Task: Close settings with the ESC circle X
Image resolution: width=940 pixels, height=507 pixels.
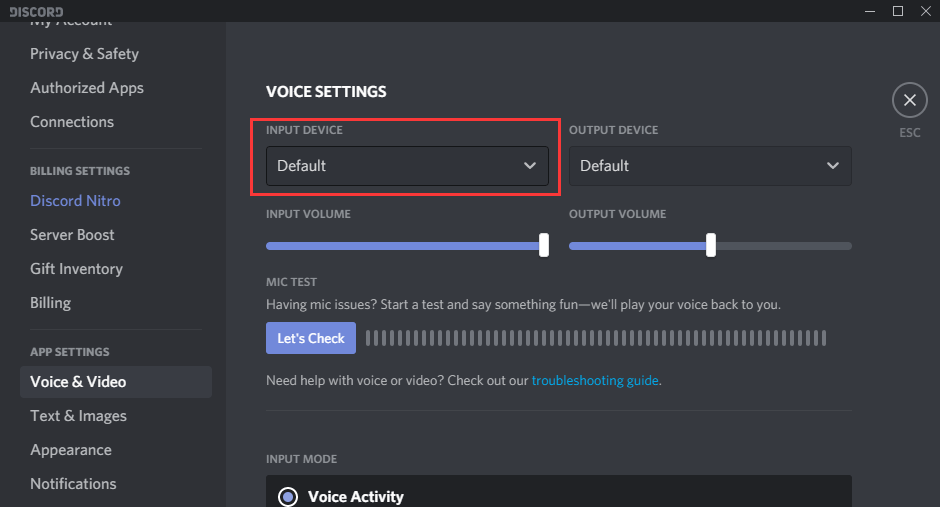Action: coord(909,100)
